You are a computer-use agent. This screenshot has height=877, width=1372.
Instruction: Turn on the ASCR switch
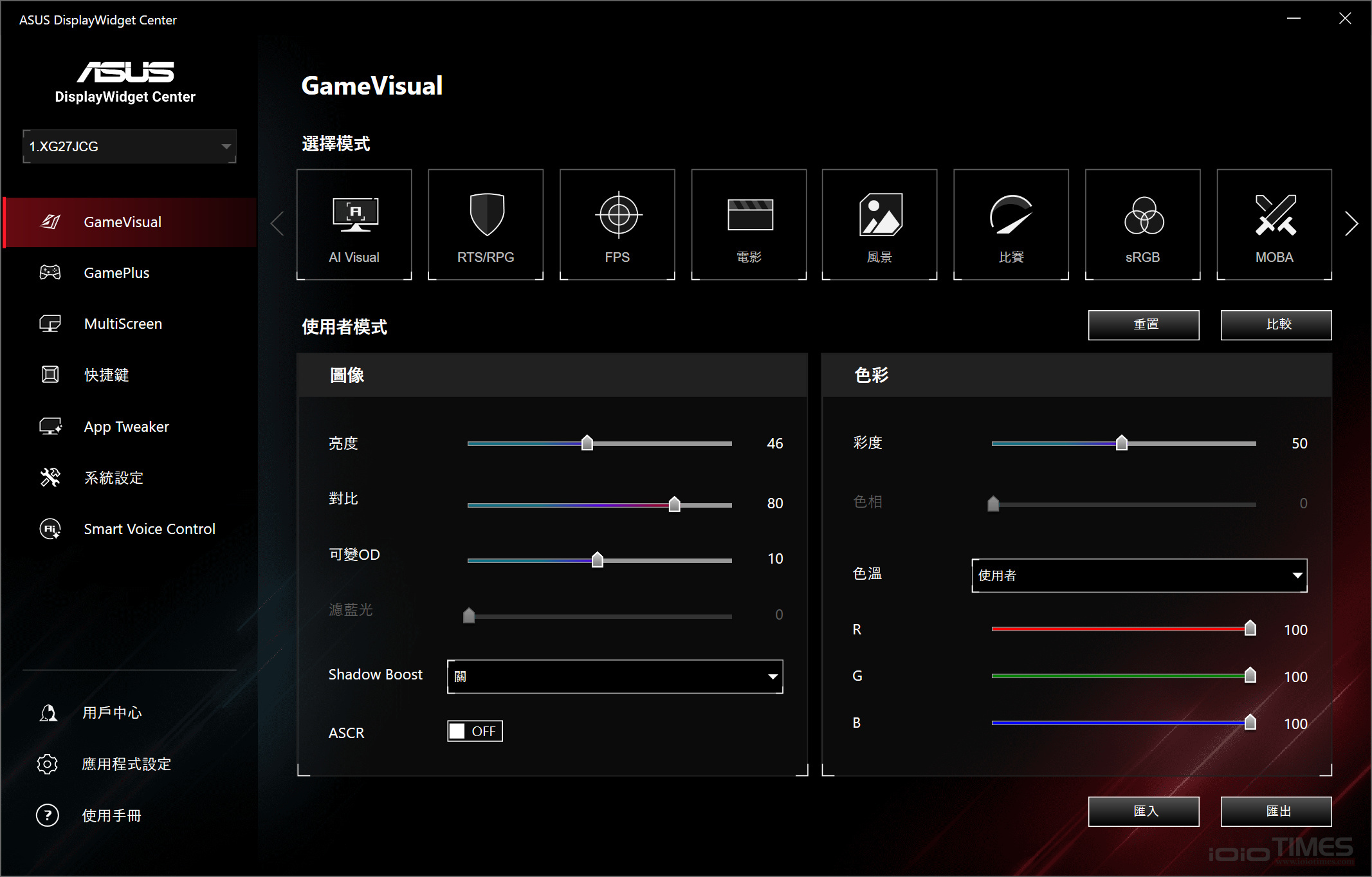click(x=474, y=731)
